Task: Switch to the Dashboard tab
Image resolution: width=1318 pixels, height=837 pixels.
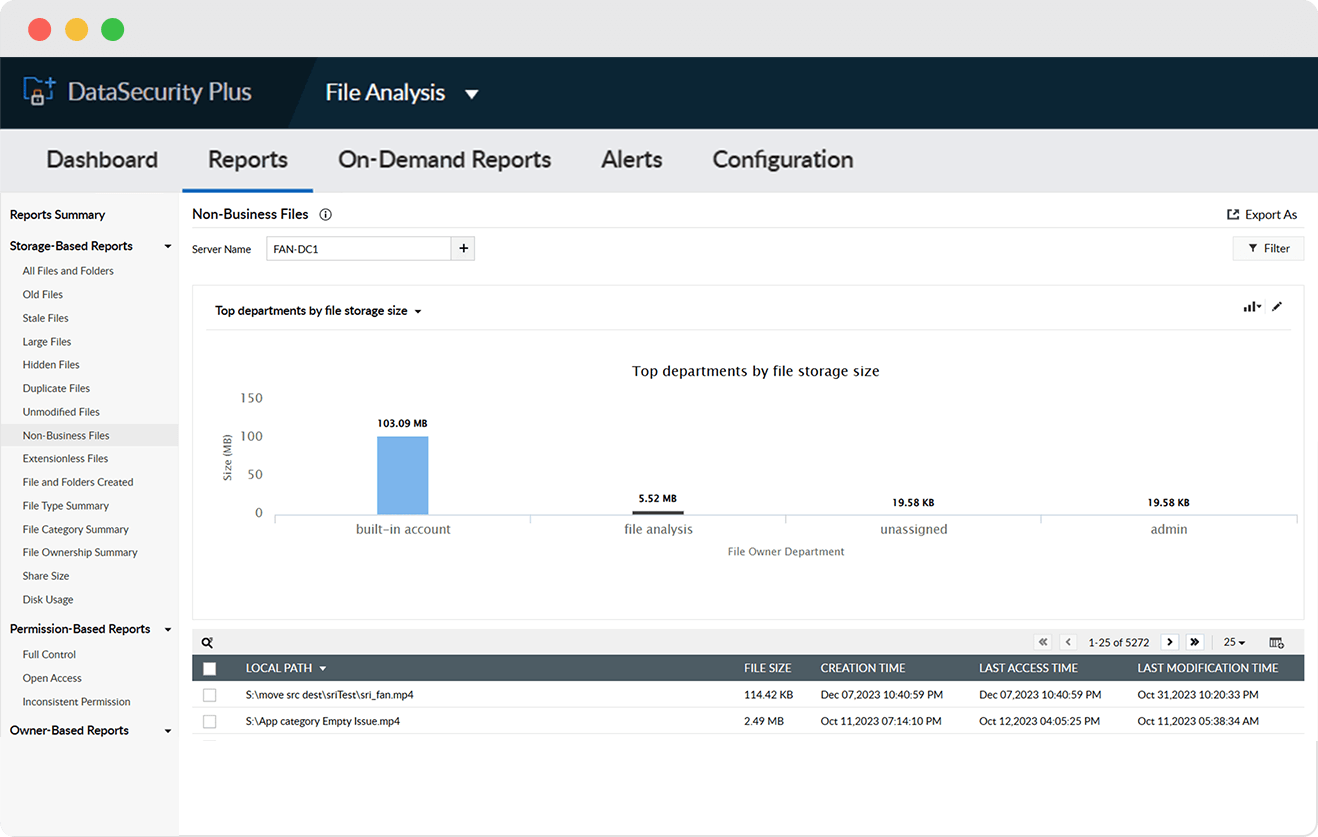Action: (102, 160)
